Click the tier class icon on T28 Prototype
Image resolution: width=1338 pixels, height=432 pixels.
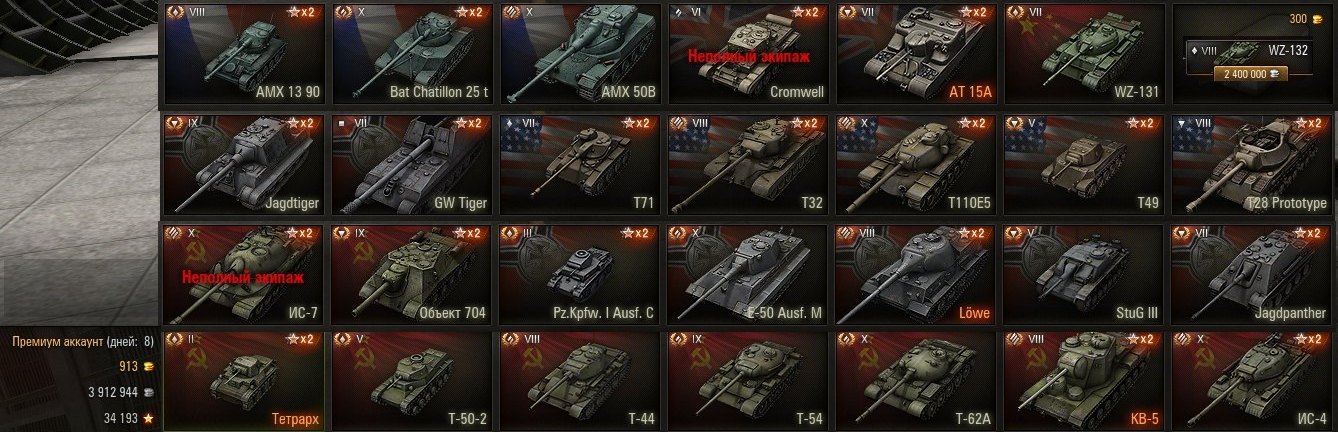1182,122
